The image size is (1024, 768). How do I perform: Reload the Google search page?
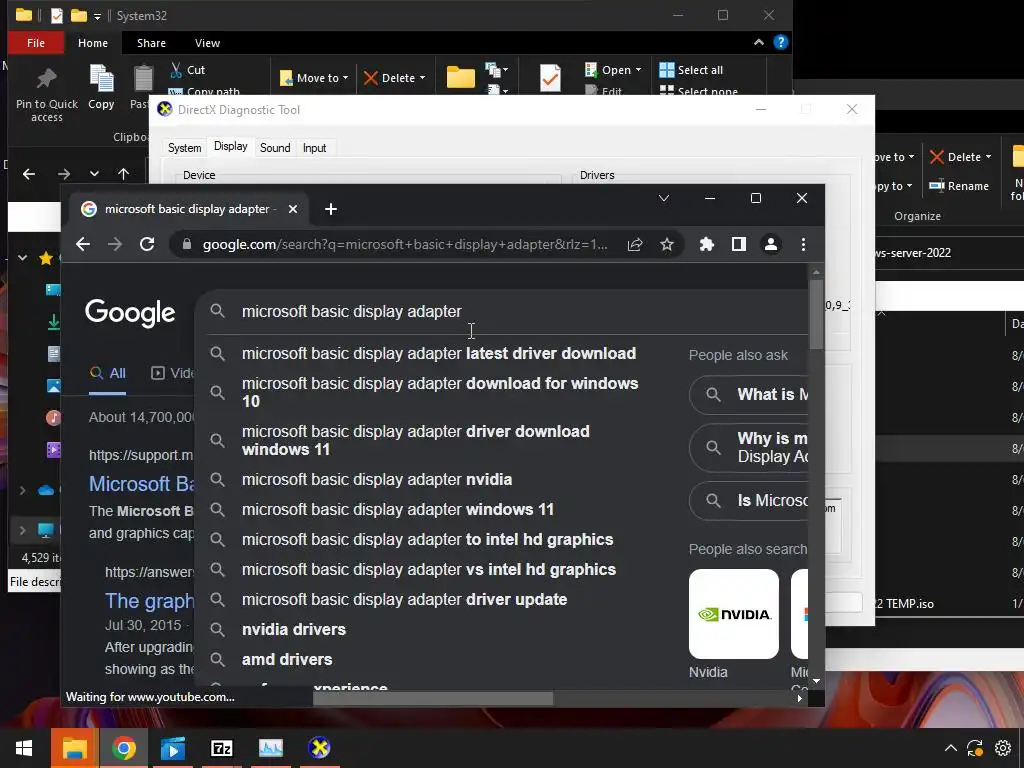(x=147, y=244)
